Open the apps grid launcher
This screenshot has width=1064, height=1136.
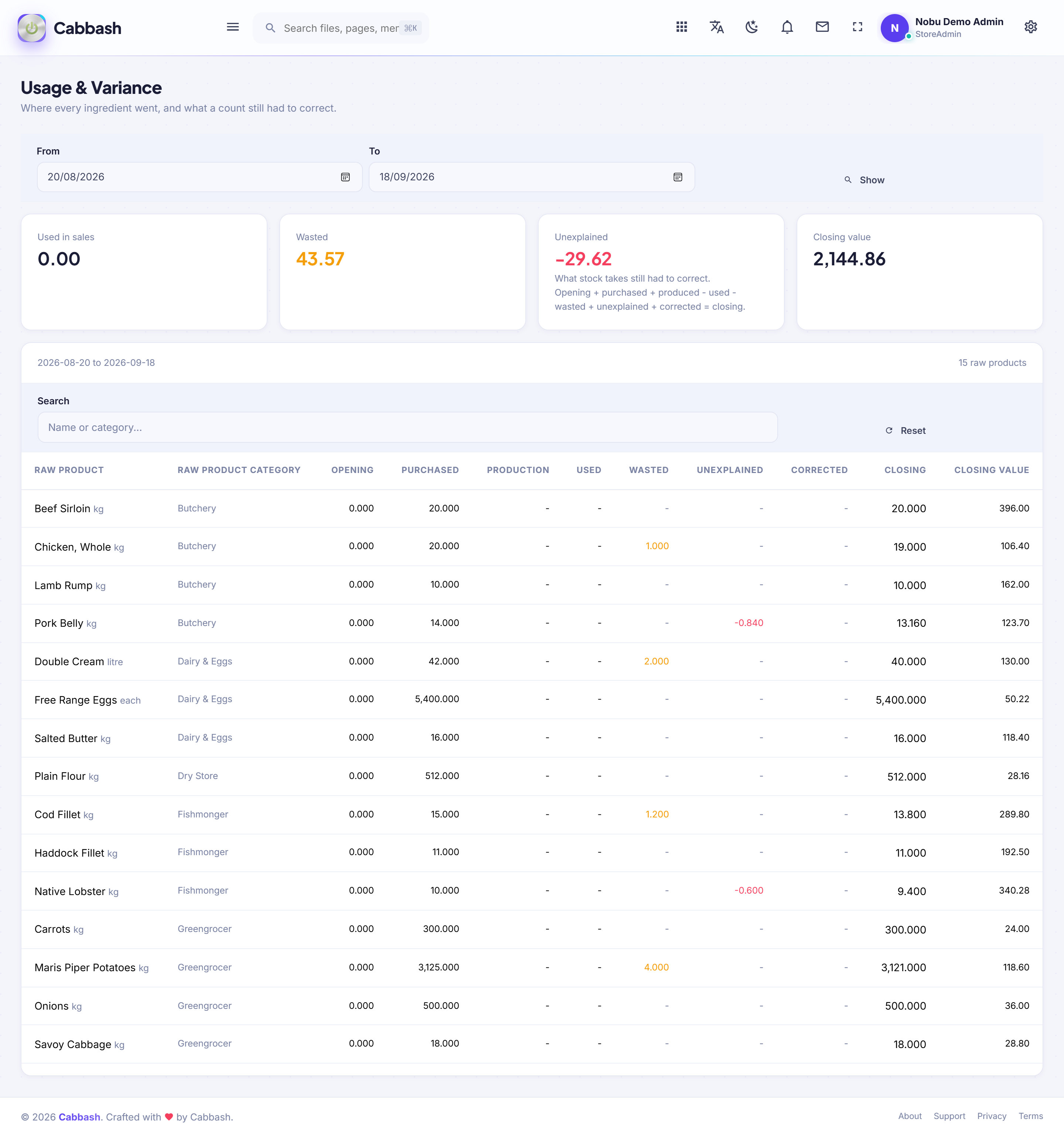(x=681, y=27)
